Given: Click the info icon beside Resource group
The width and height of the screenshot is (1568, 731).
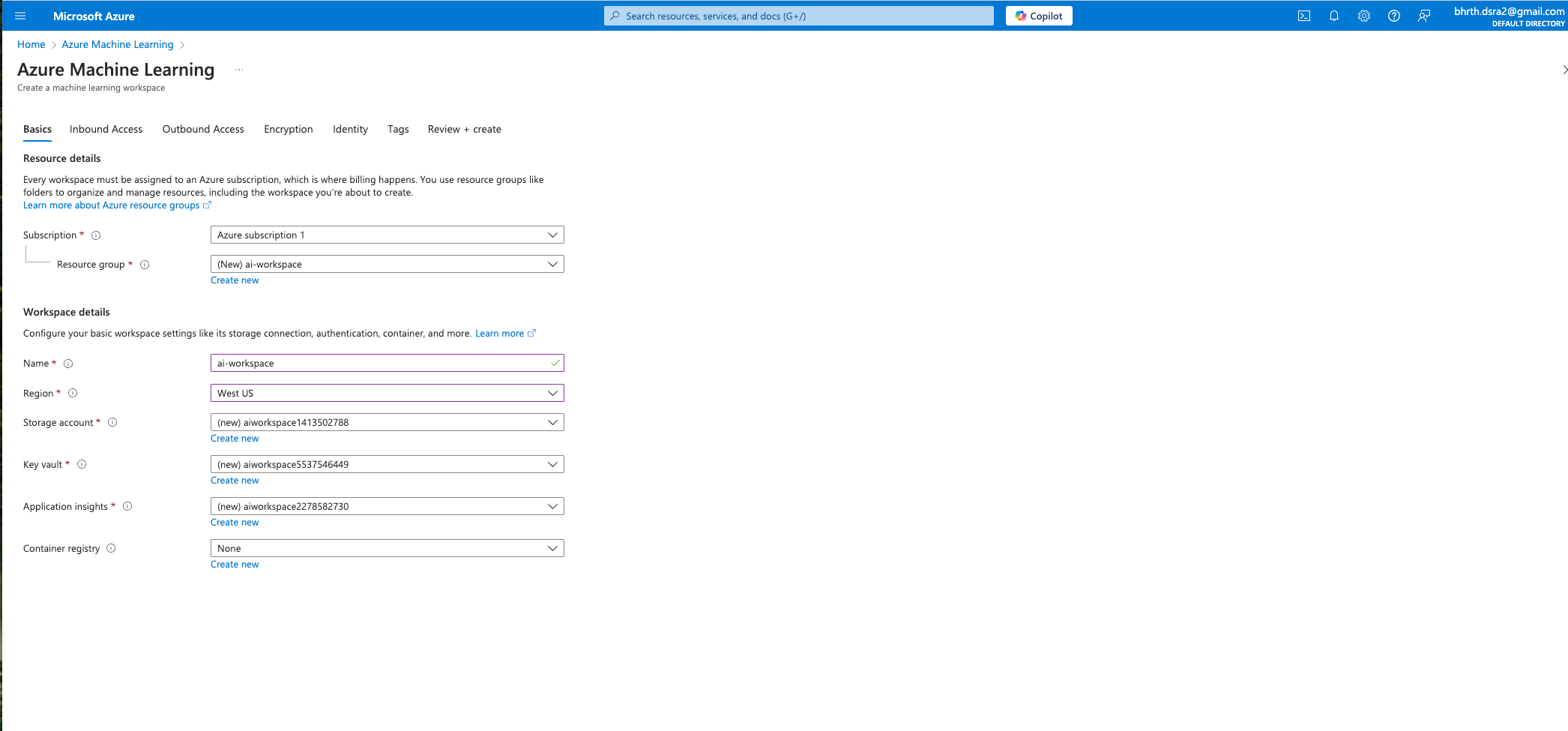Looking at the screenshot, I should pos(145,265).
